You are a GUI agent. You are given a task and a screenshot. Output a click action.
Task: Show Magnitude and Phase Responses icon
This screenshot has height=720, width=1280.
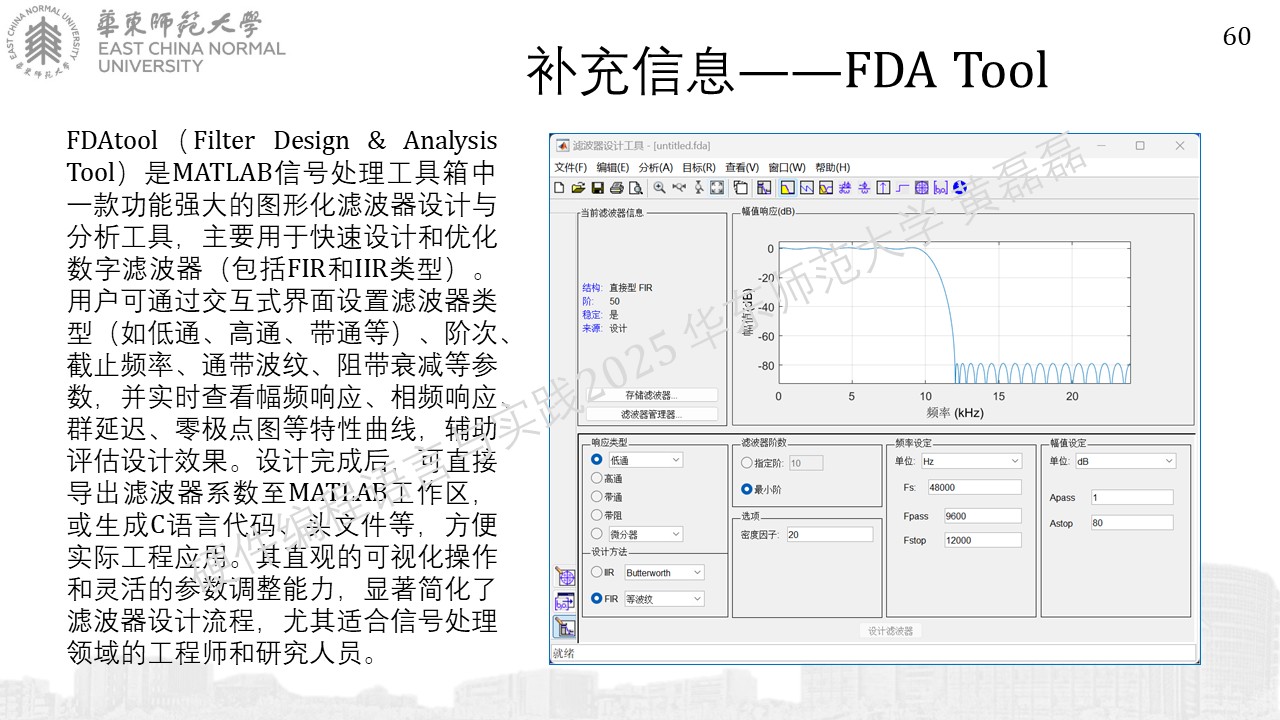point(826,187)
